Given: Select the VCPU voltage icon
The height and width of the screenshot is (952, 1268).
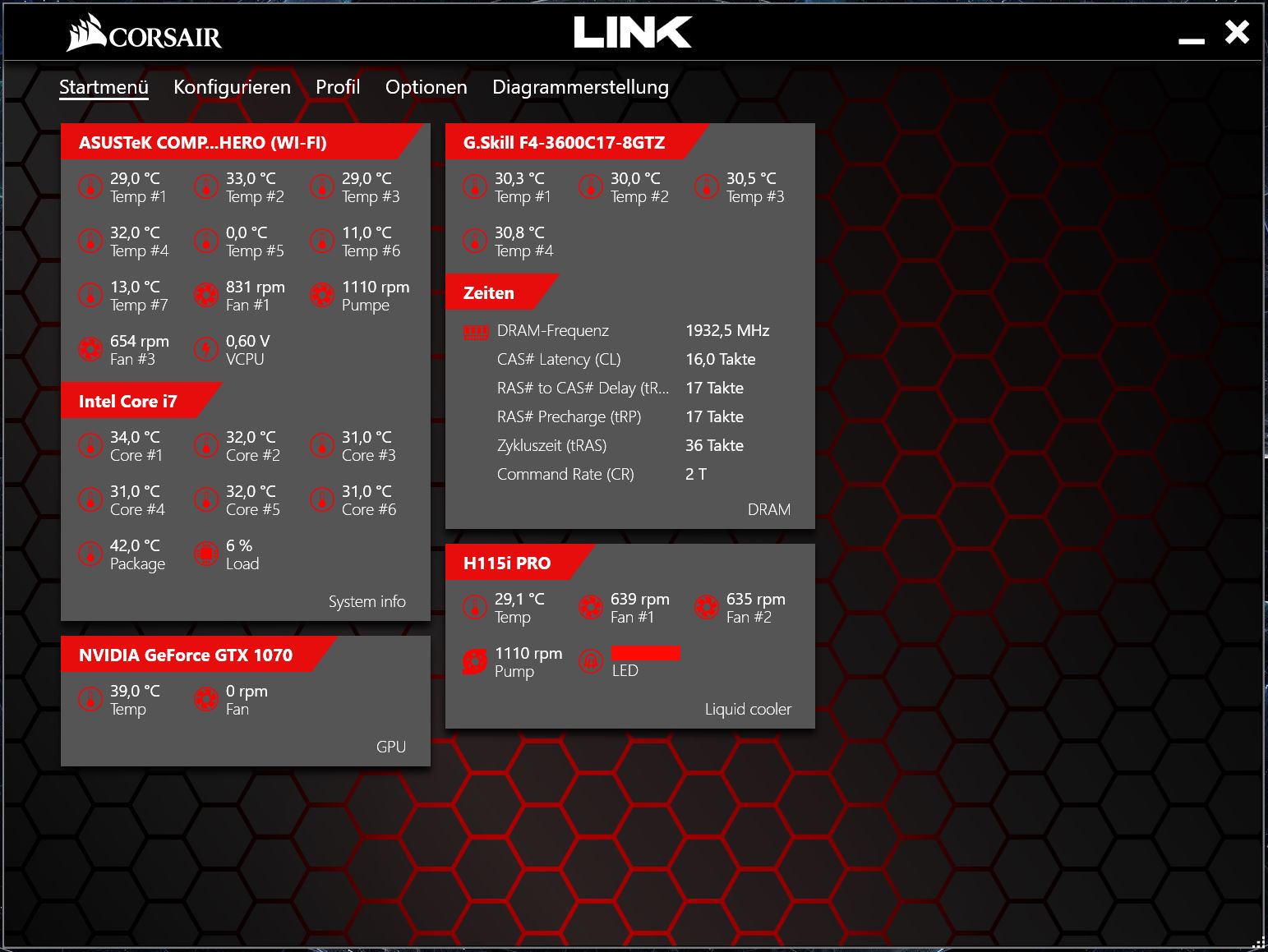Looking at the screenshot, I should (x=205, y=349).
